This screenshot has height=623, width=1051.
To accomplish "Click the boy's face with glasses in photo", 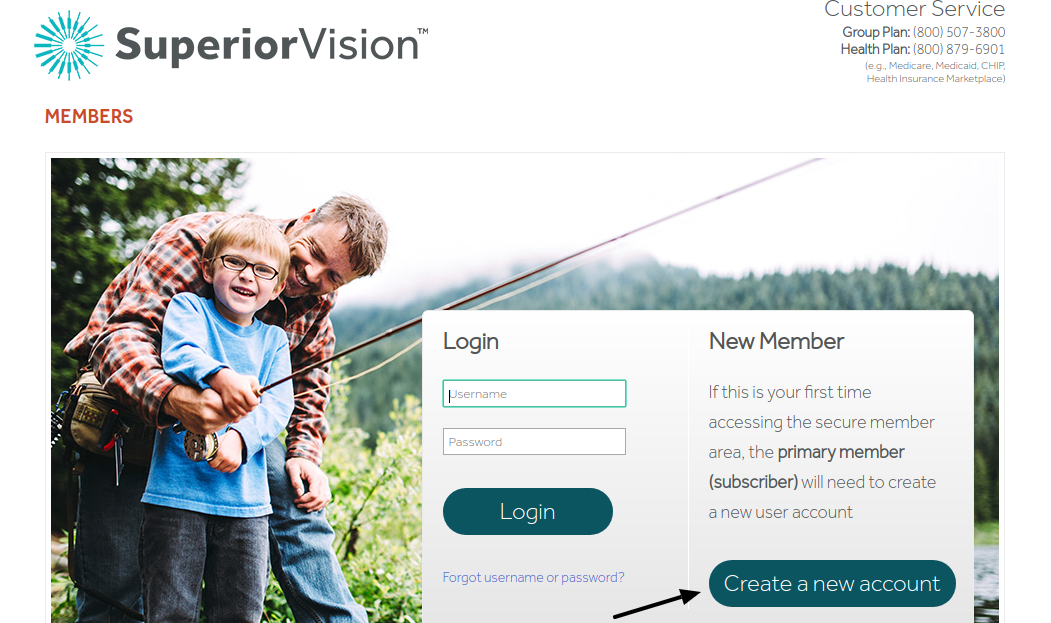I will click(246, 266).
